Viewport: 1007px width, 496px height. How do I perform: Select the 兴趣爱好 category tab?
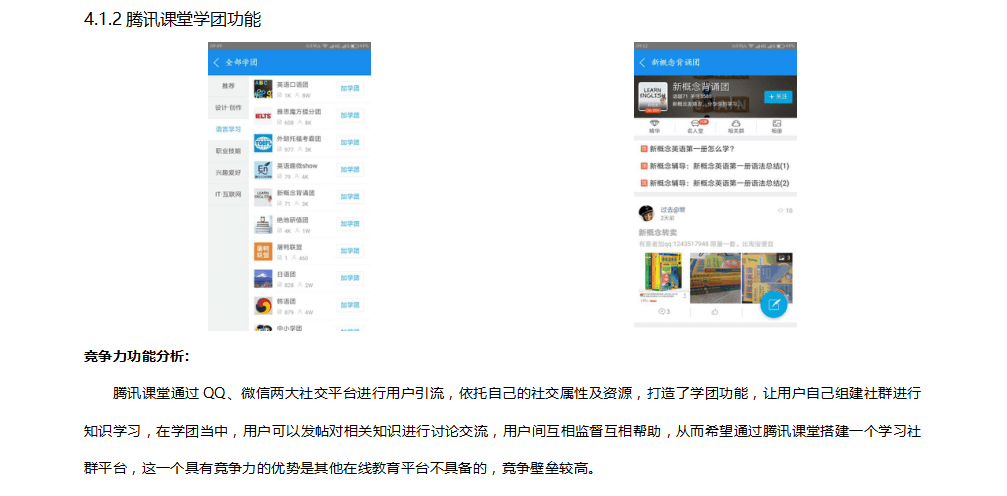[228, 173]
